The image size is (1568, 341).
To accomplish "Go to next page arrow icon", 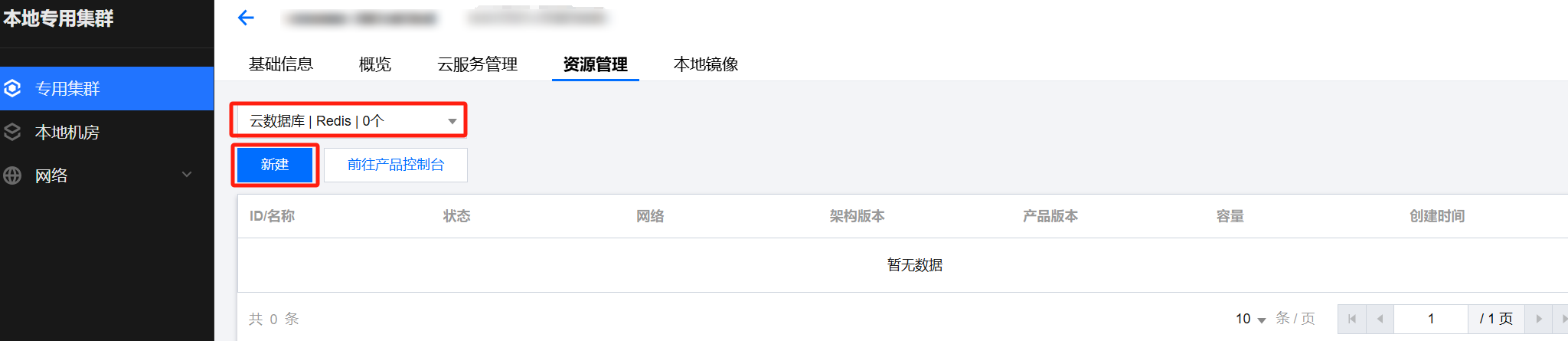I will [x=1538, y=319].
